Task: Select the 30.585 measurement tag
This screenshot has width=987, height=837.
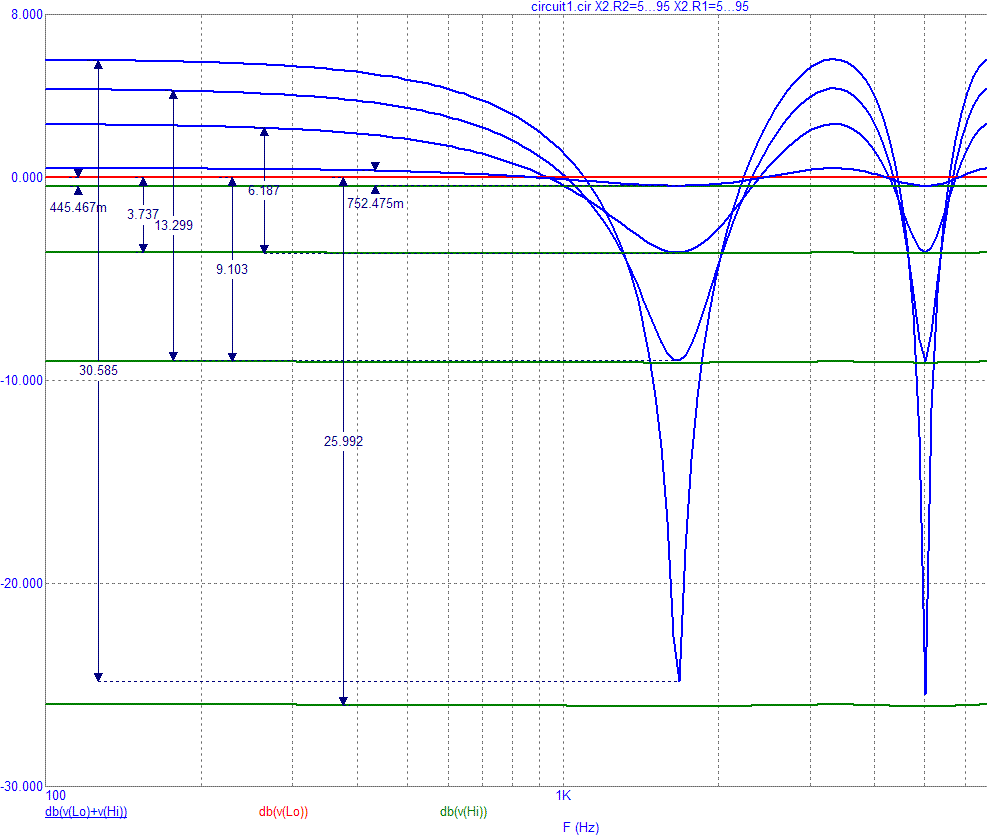Action: click(x=98, y=370)
